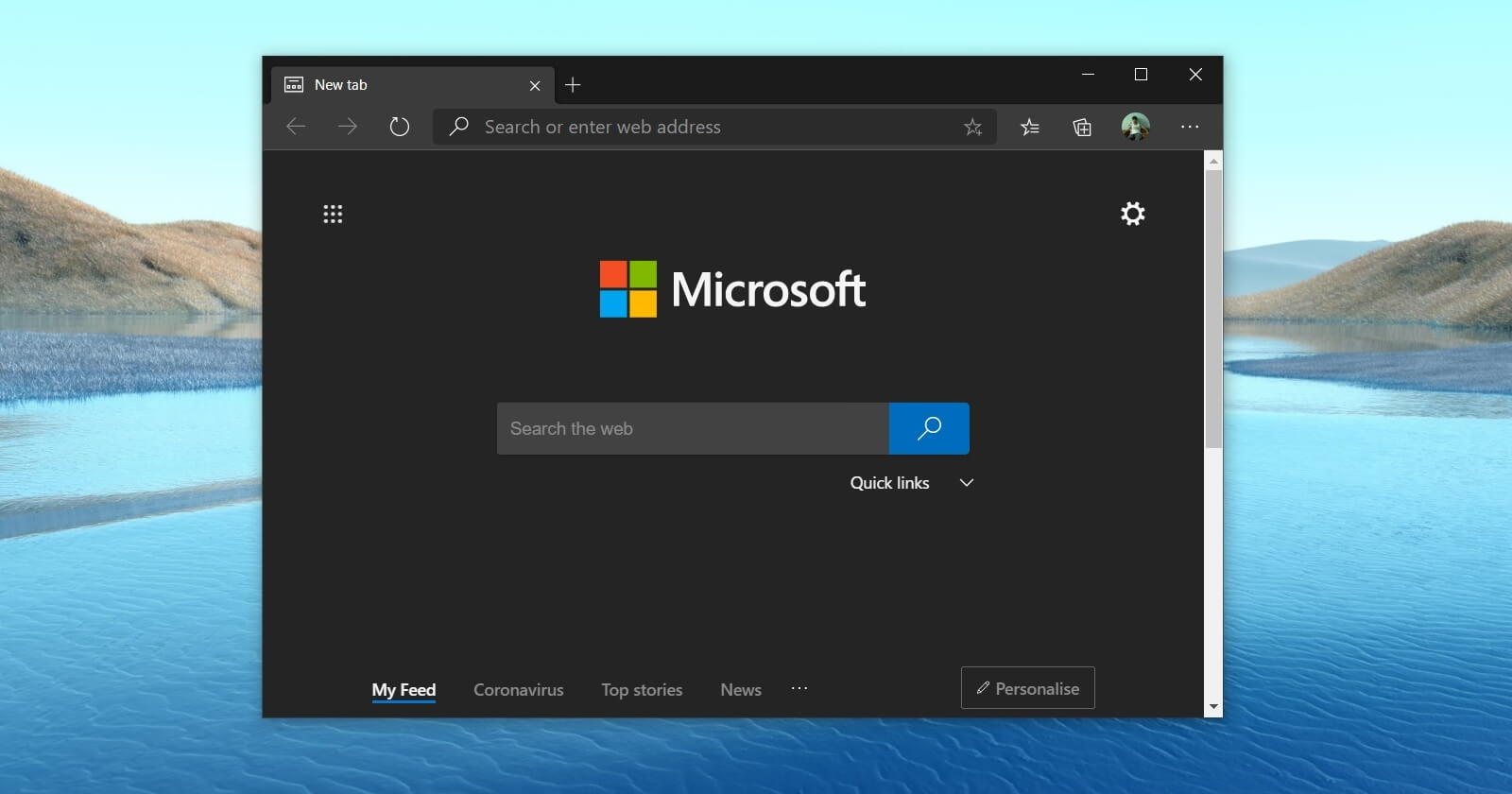This screenshot has height=794, width=1512.
Task: Click the Quick links label
Action: pos(889,482)
